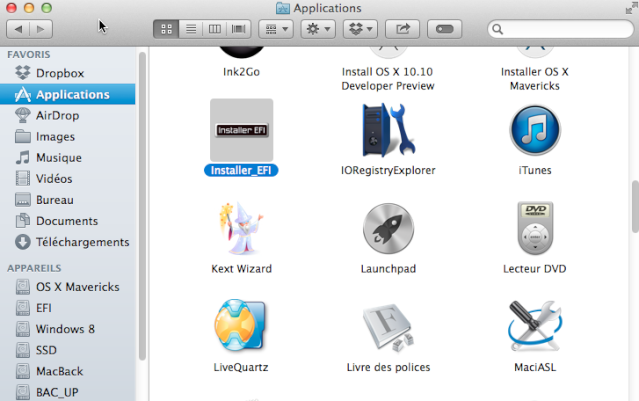
Task: Select Applications in the sidebar favorites
Action: tap(68, 94)
